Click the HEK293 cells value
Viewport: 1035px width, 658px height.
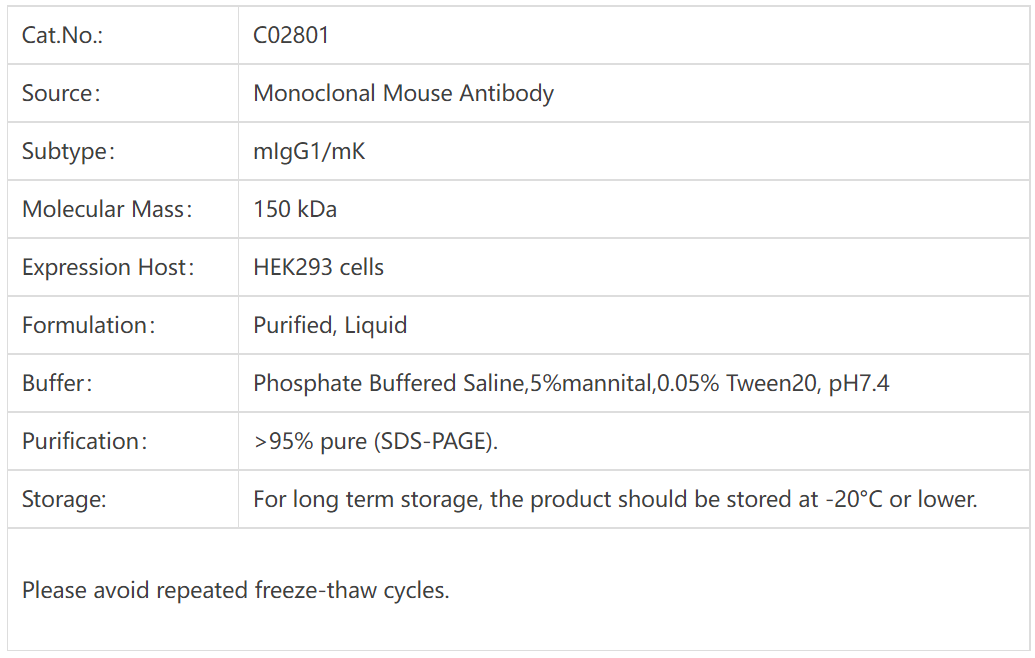point(318,268)
